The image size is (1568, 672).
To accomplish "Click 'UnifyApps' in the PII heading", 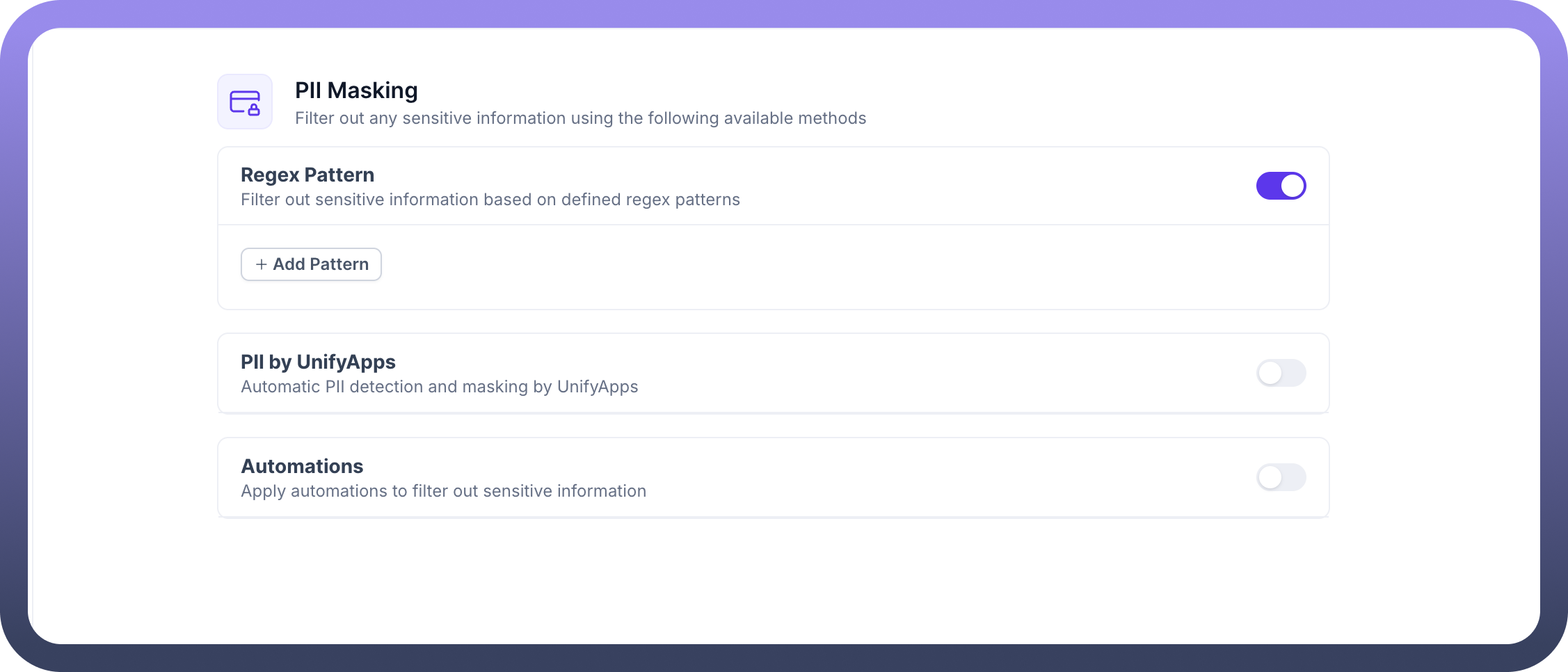I will [346, 362].
